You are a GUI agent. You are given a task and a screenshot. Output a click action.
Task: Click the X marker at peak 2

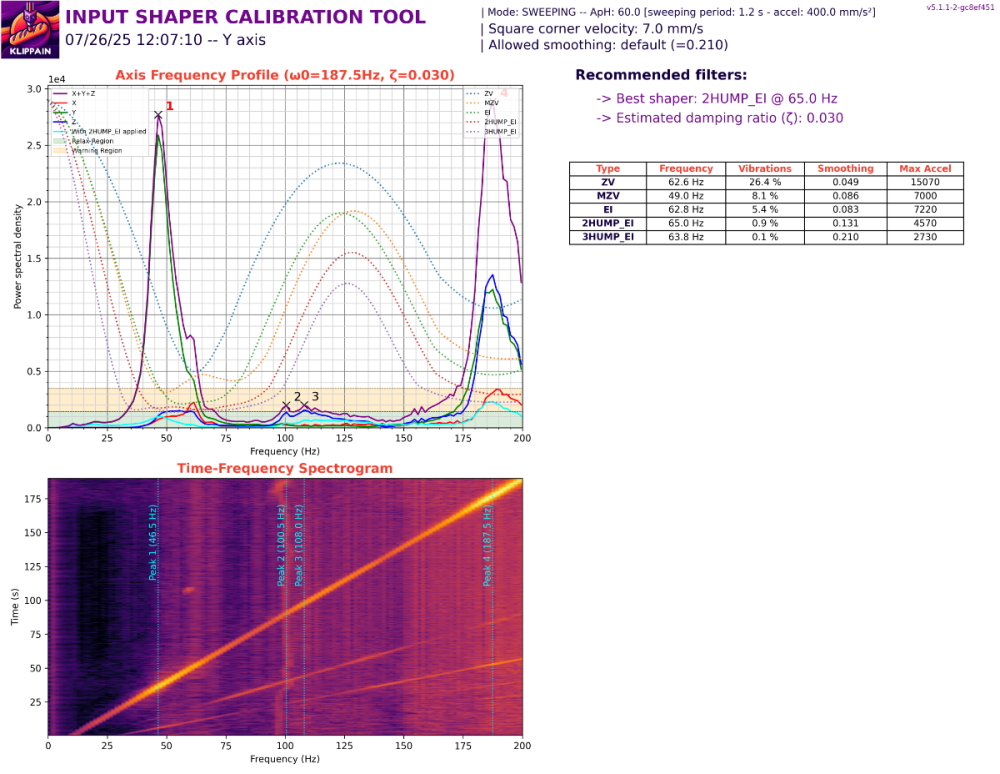pos(286,405)
